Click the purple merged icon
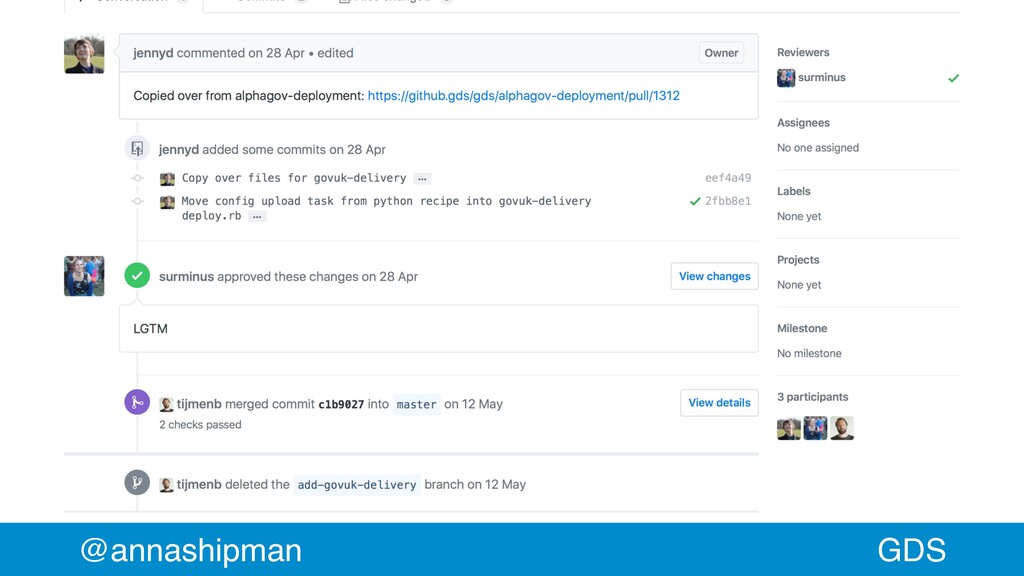Image resolution: width=1024 pixels, height=576 pixels. coord(137,402)
